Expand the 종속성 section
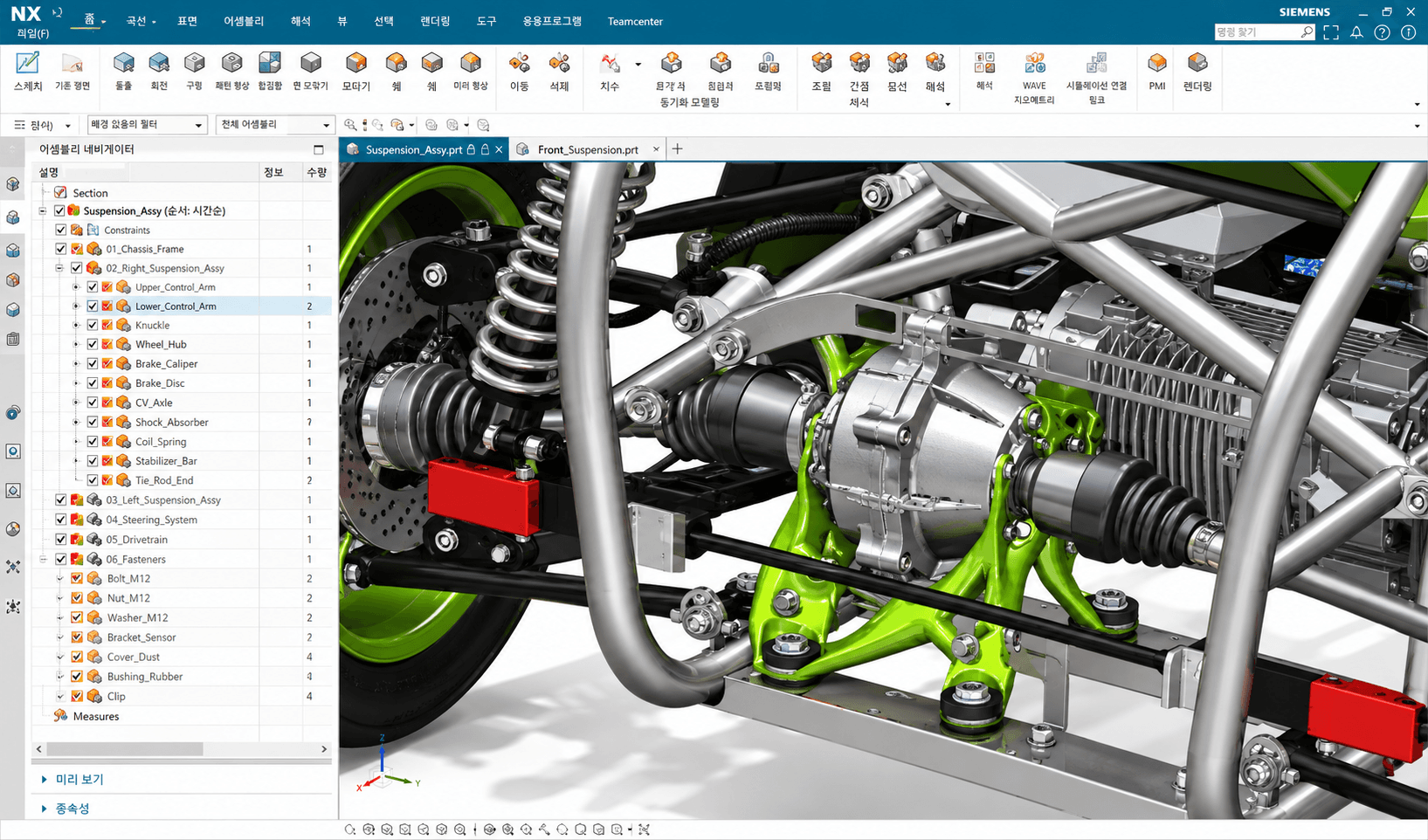The image size is (1428, 840). tap(45, 809)
